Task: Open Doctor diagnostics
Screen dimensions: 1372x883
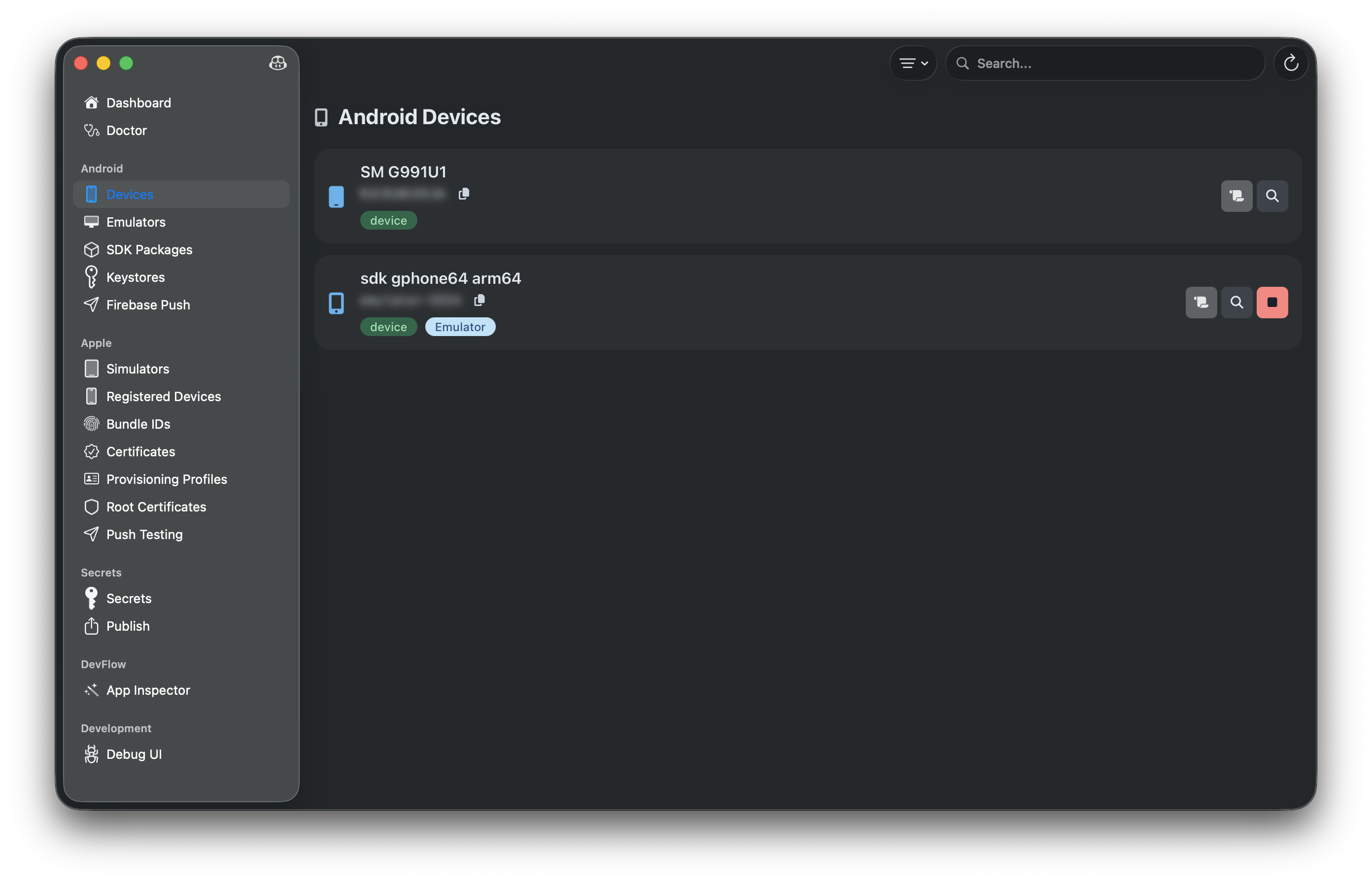Action: click(x=126, y=130)
